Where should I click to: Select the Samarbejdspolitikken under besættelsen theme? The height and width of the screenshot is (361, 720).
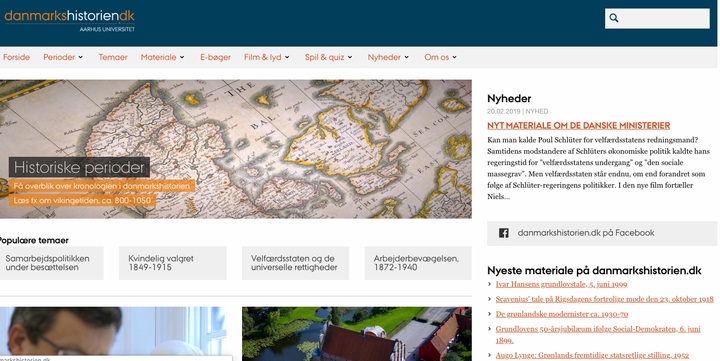(x=51, y=263)
